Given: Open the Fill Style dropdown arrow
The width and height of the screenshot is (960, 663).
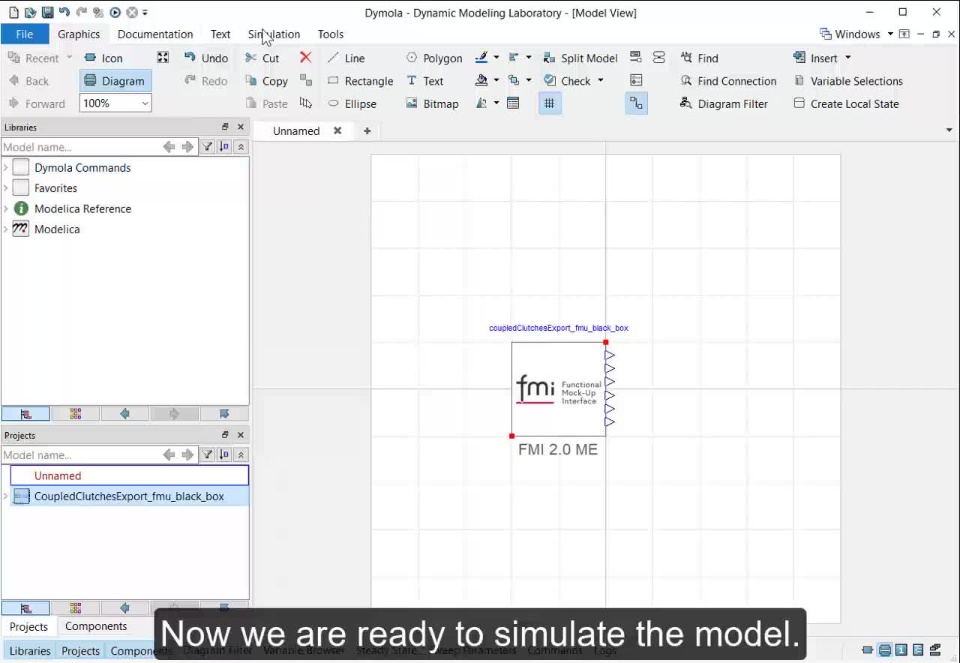Looking at the screenshot, I should 497,80.
